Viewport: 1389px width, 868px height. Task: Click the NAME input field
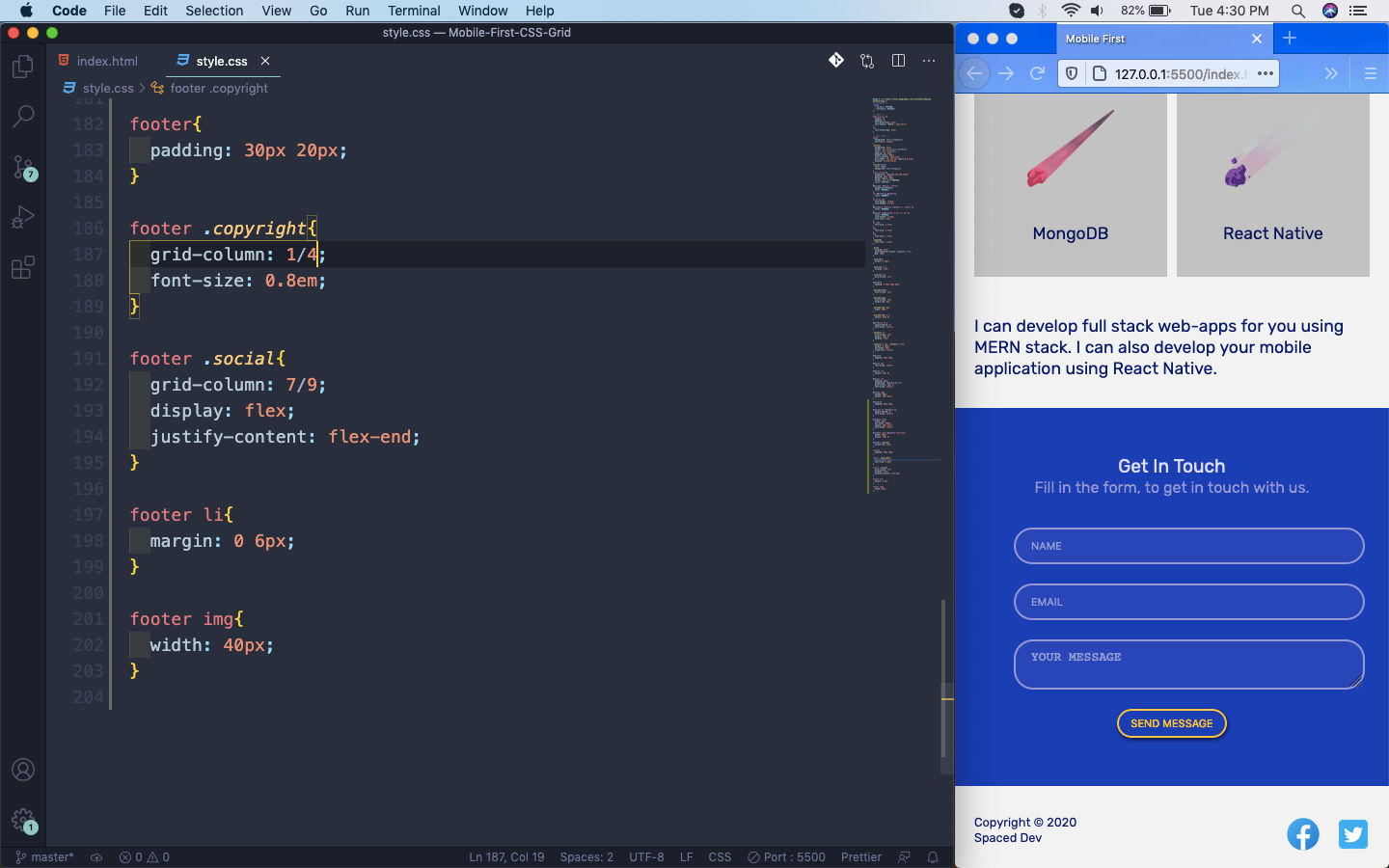tap(1188, 546)
